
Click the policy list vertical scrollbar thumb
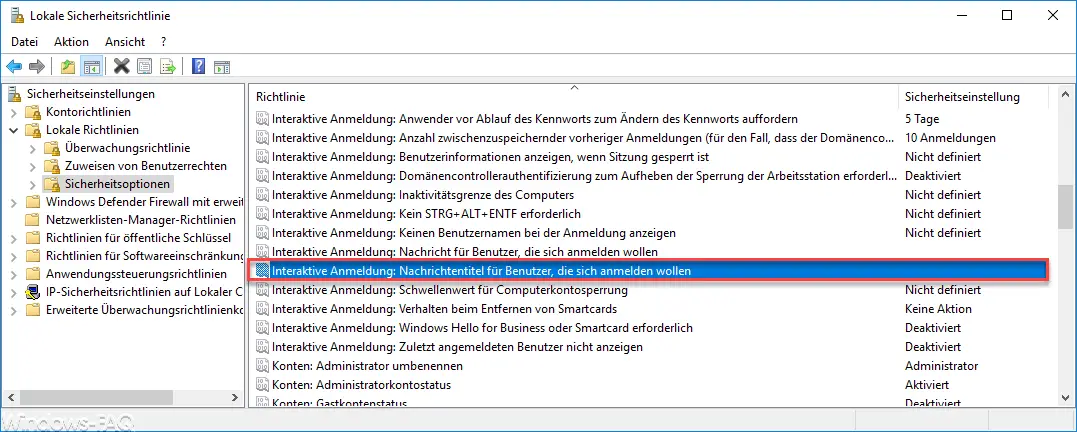coord(1065,206)
